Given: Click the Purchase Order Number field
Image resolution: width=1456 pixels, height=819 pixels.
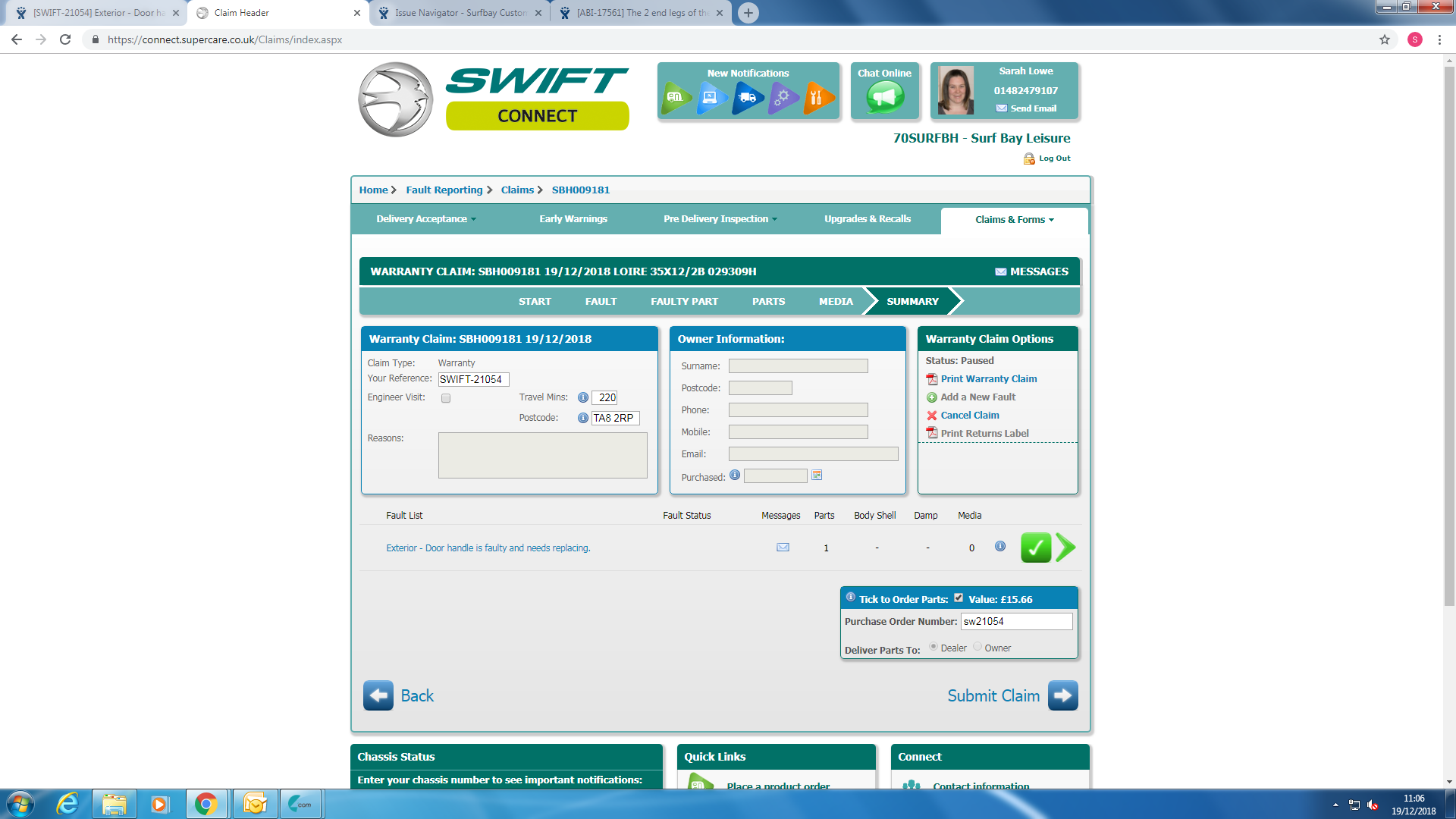Looking at the screenshot, I should (x=1016, y=622).
